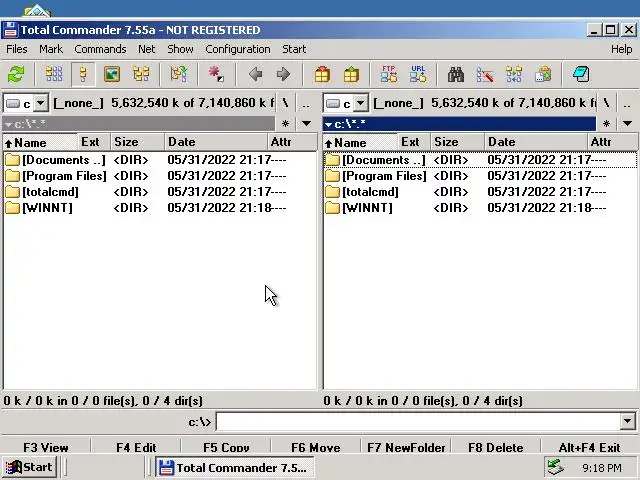Sort left panel by Name column

40,142
